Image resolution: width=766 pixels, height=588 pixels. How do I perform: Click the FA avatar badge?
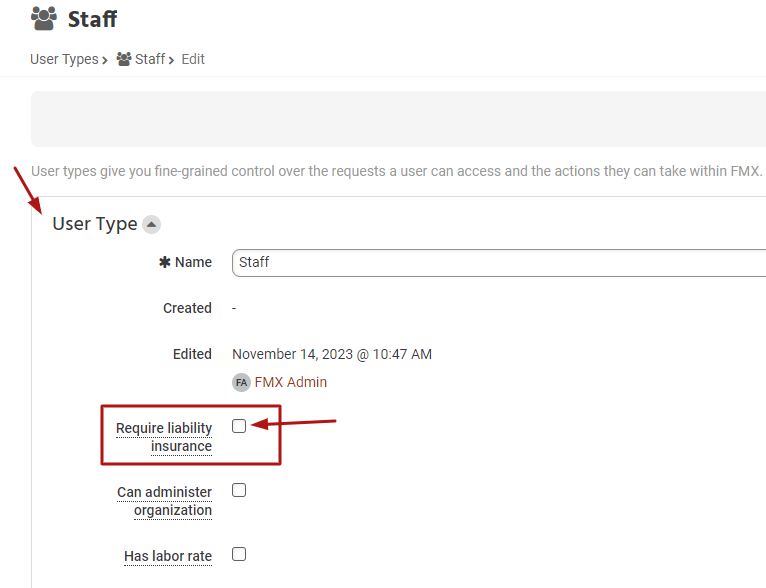coord(241,382)
